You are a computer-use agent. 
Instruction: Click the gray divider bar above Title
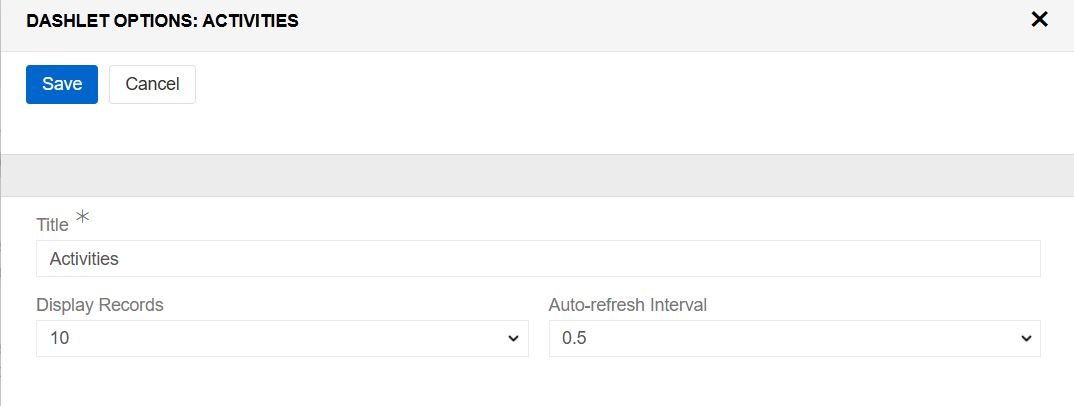(537, 175)
